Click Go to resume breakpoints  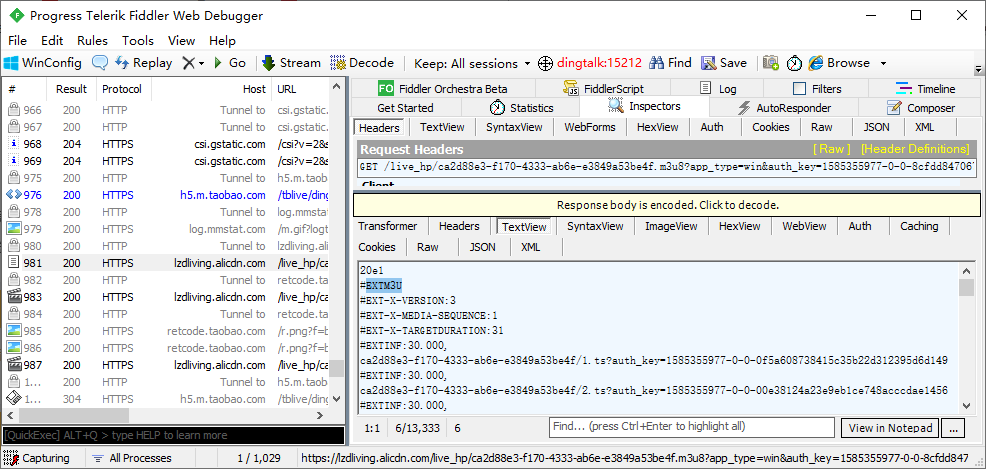230,63
